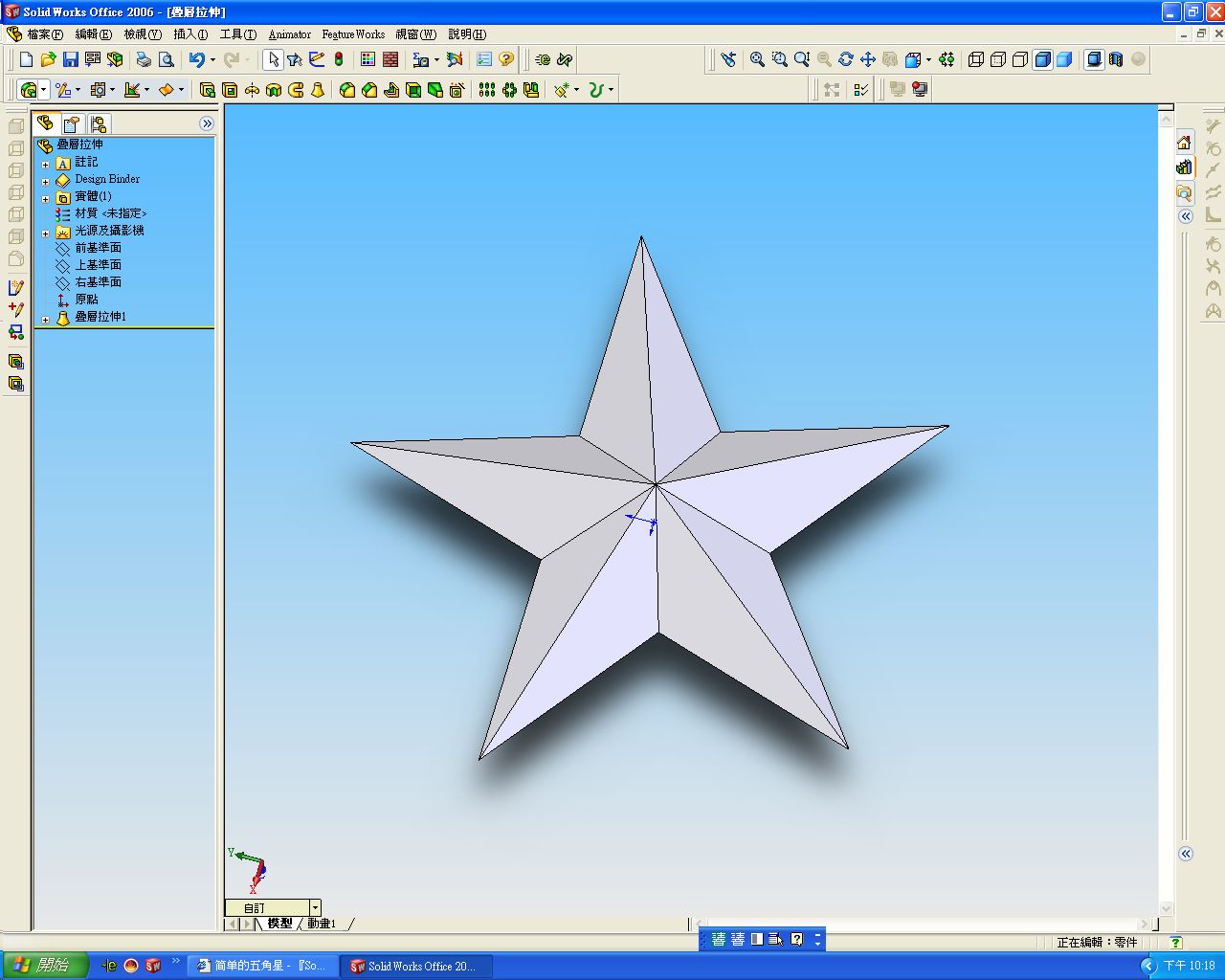This screenshot has height=980, width=1225.
Task: Expand the FeatureManager panel with double-chevron
Action: pos(207,123)
